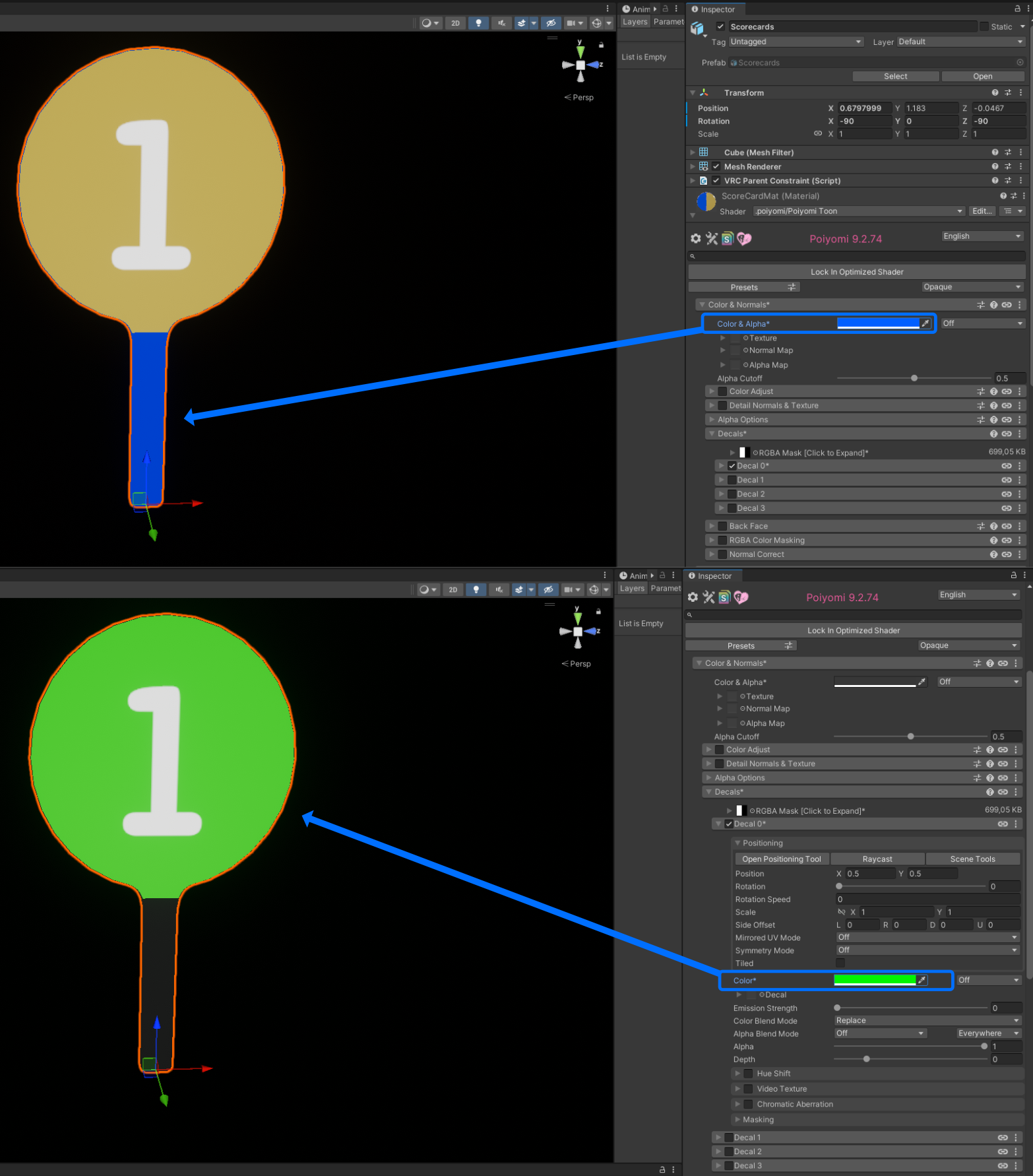This screenshot has height=1176, width=1033.
Task: Expand the Alpha Options section
Action: tap(743, 420)
